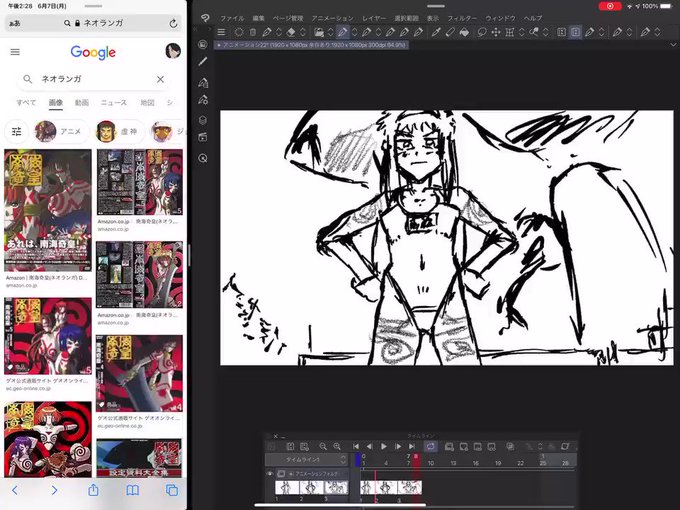Viewport: 680px width, 510px height.
Task: Select the fill bucket tool in command bar
Action: [464, 32]
